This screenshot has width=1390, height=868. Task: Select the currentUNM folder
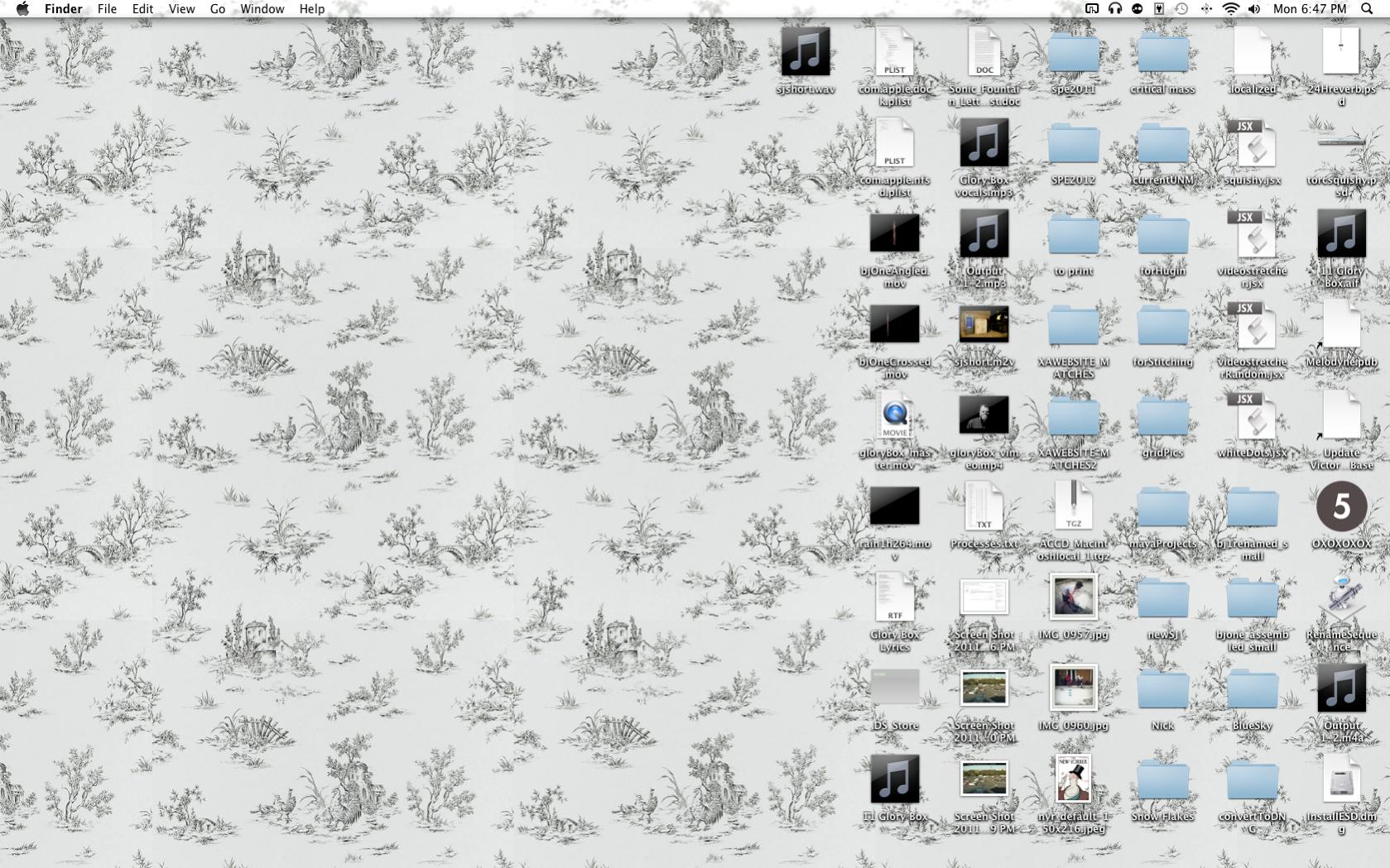(x=1163, y=145)
